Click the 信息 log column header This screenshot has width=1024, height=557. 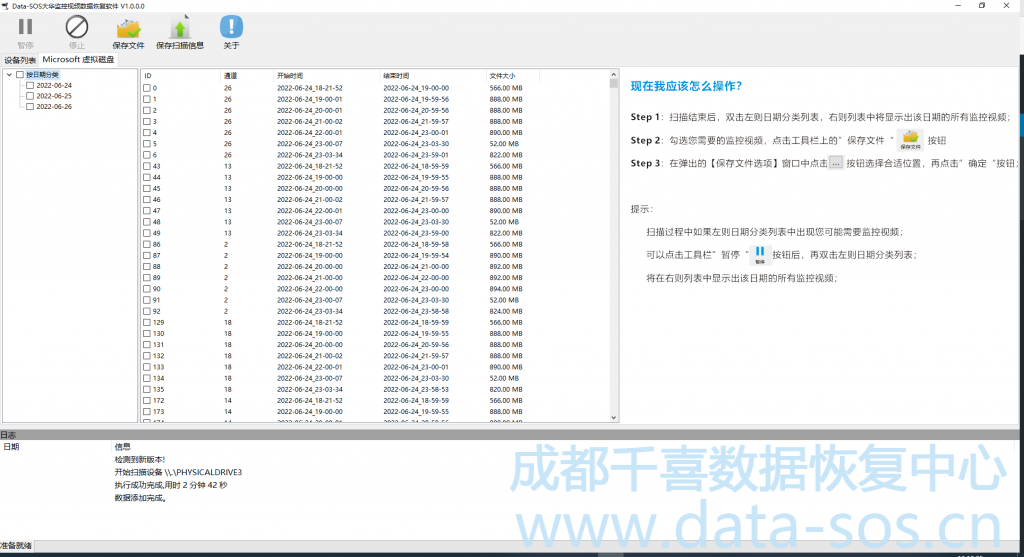coord(122,447)
